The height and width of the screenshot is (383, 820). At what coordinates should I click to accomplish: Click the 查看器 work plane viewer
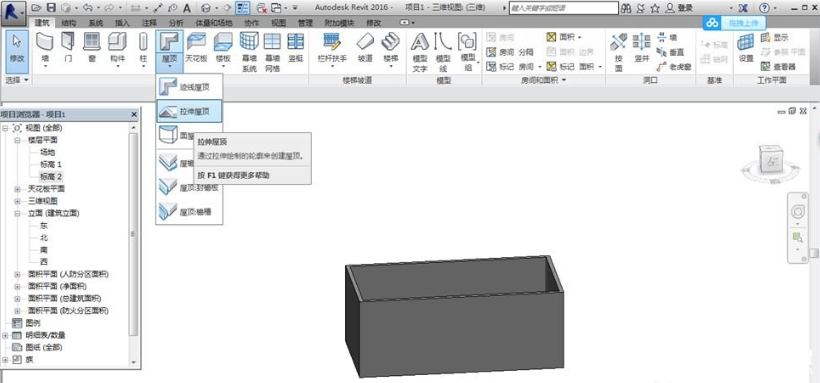tap(778, 66)
